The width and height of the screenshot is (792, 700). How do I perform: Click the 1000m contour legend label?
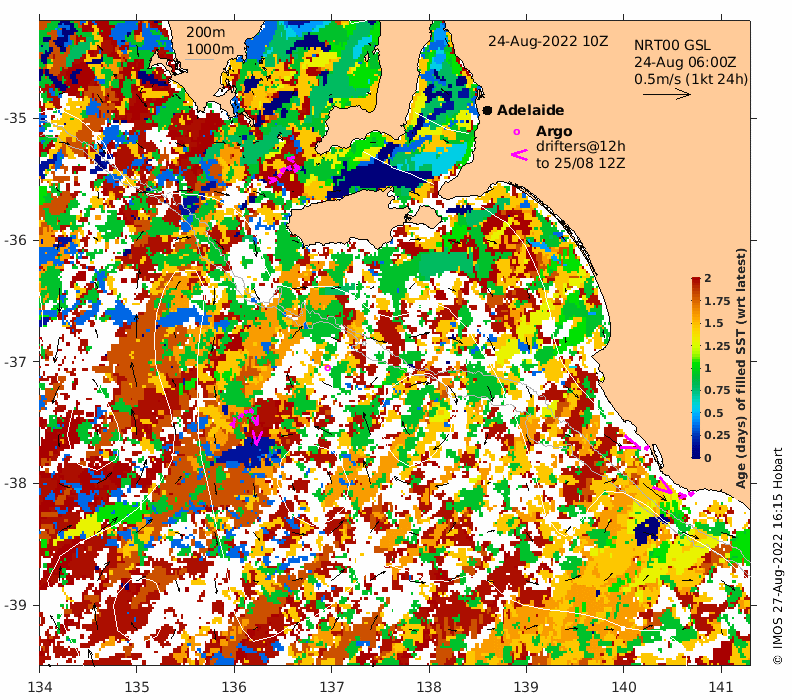click(x=210, y=49)
